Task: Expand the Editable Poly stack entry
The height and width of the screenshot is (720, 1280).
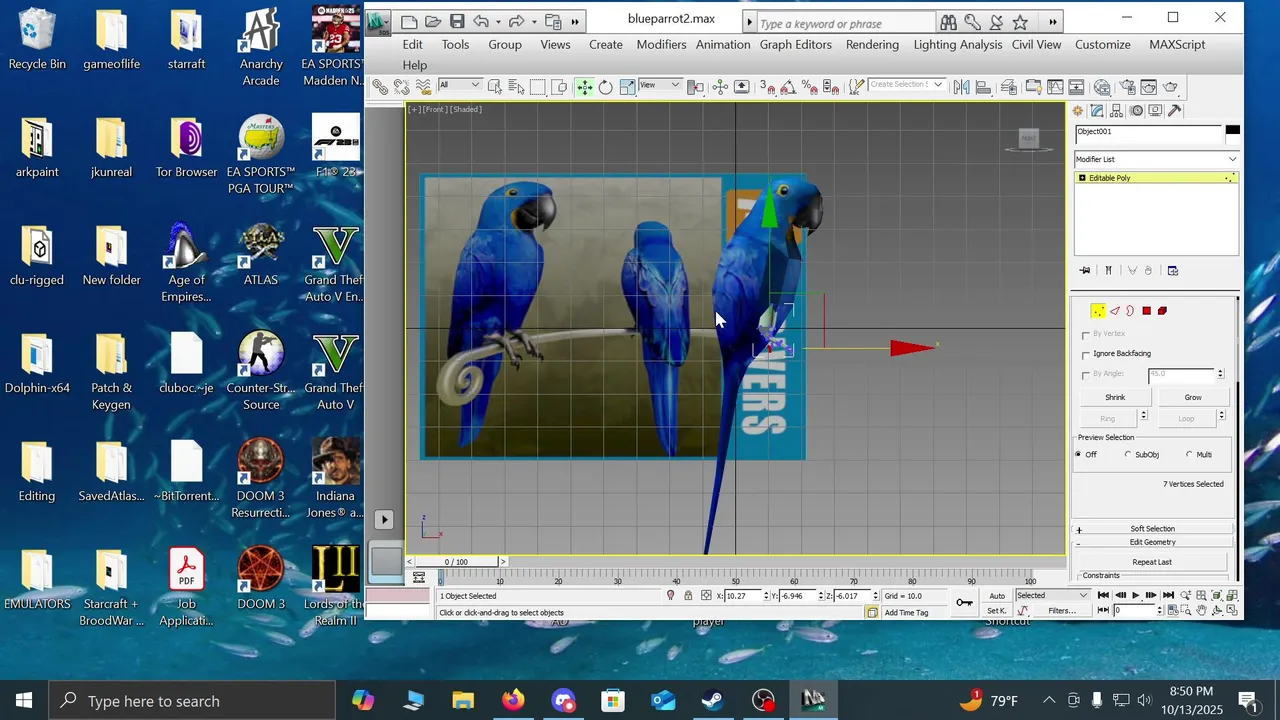Action: (1082, 178)
